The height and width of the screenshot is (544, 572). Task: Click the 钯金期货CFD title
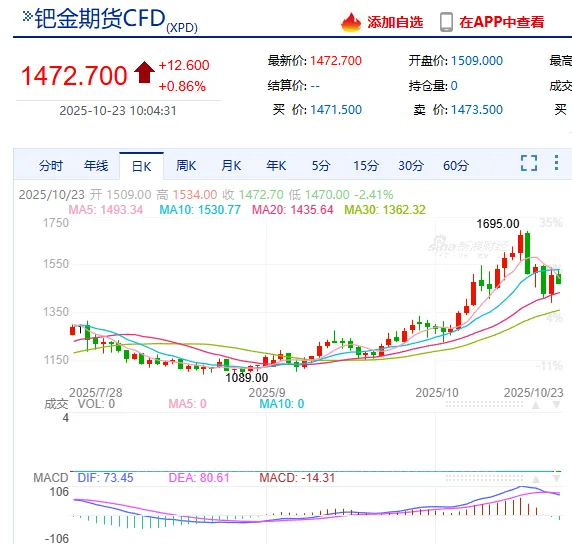click(100, 19)
